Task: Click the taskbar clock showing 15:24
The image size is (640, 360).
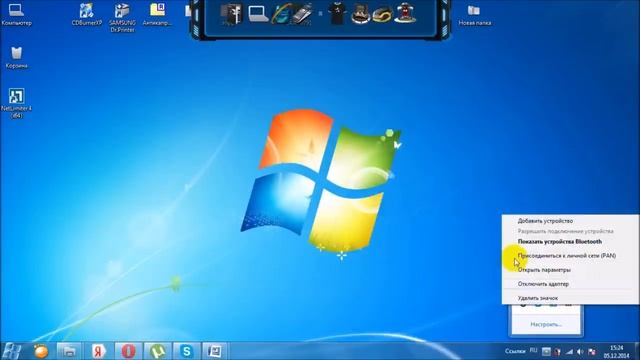Action: pos(616,352)
